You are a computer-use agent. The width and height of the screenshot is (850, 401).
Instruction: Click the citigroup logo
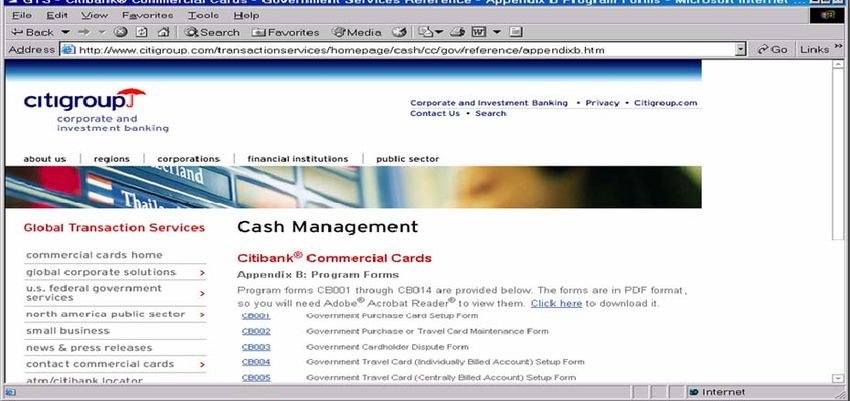[x=85, y=101]
